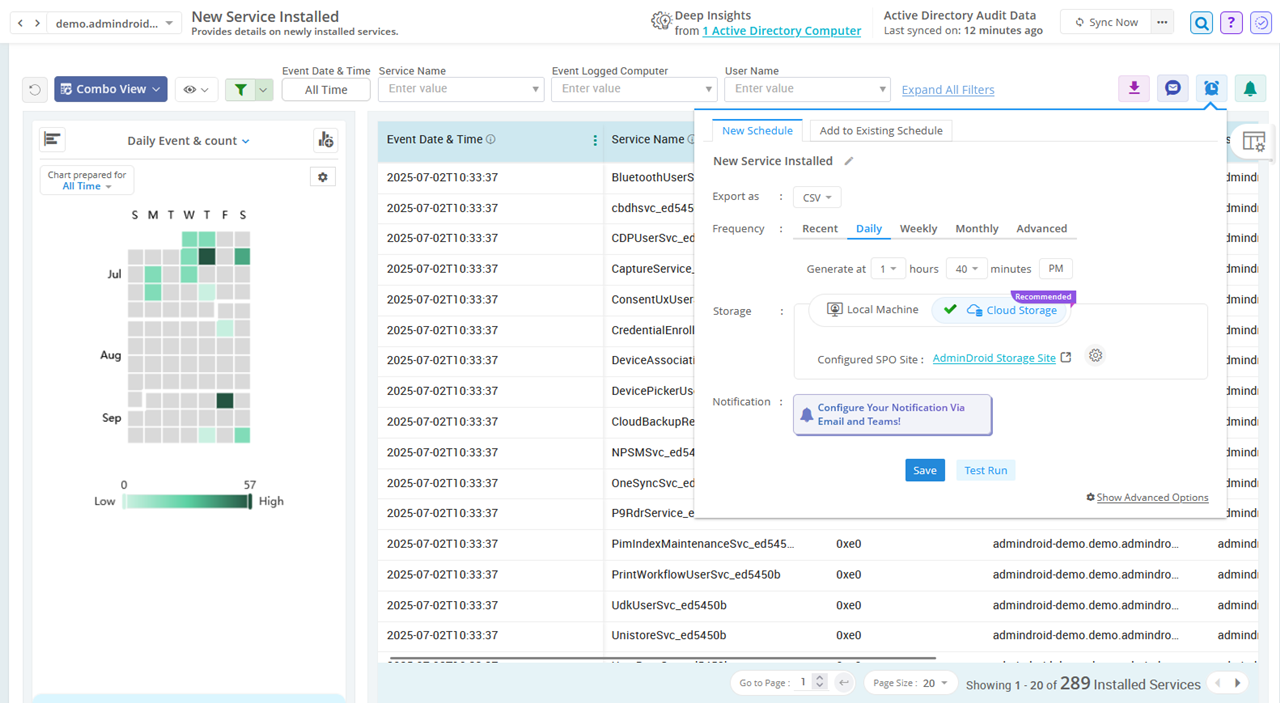Open the Export as CSV dropdown
Screen dimensions: 1280x703
coord(817,196)
